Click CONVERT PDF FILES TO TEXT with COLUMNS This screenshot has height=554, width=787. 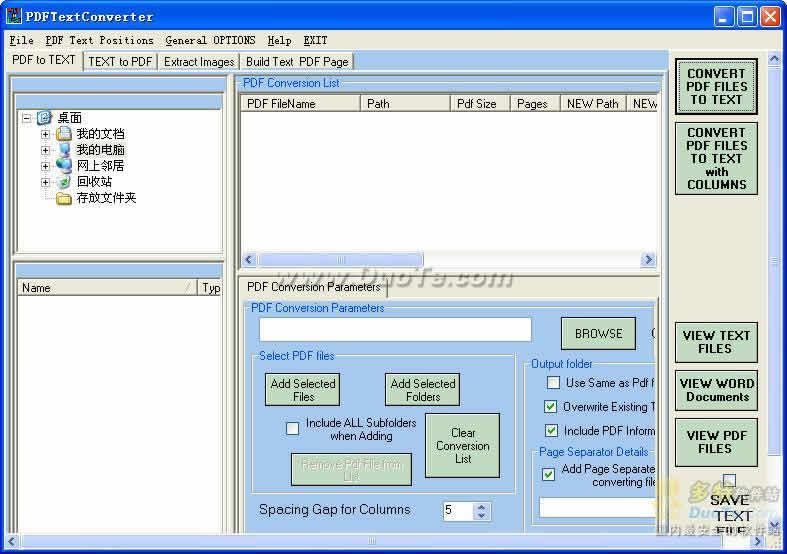coord(716,159)
